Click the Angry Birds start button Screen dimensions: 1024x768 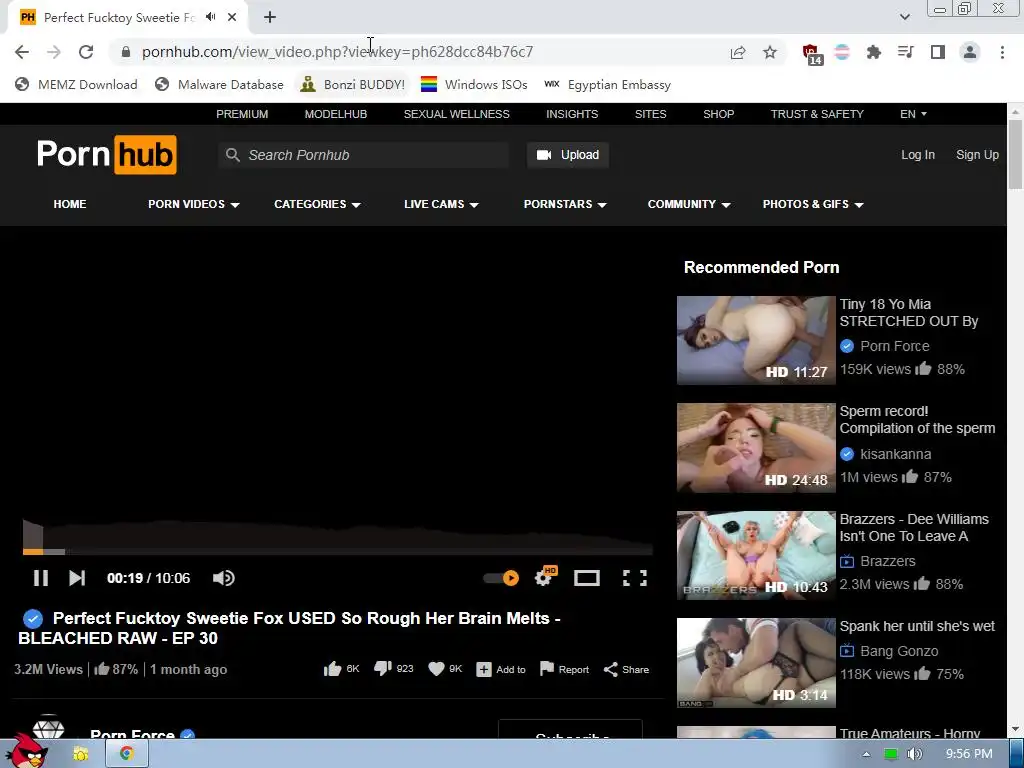coord(27,752)
